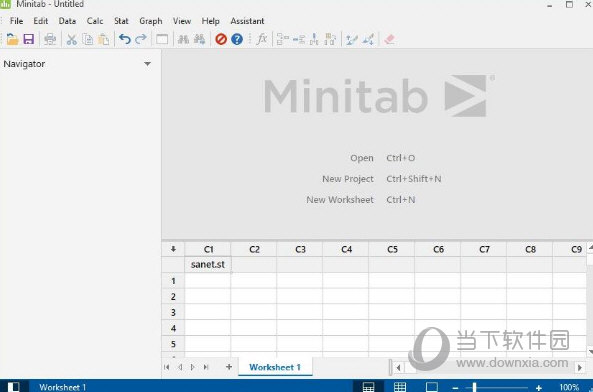
Task: Click the sanet.st column name cell
Action: pos(208,265)
